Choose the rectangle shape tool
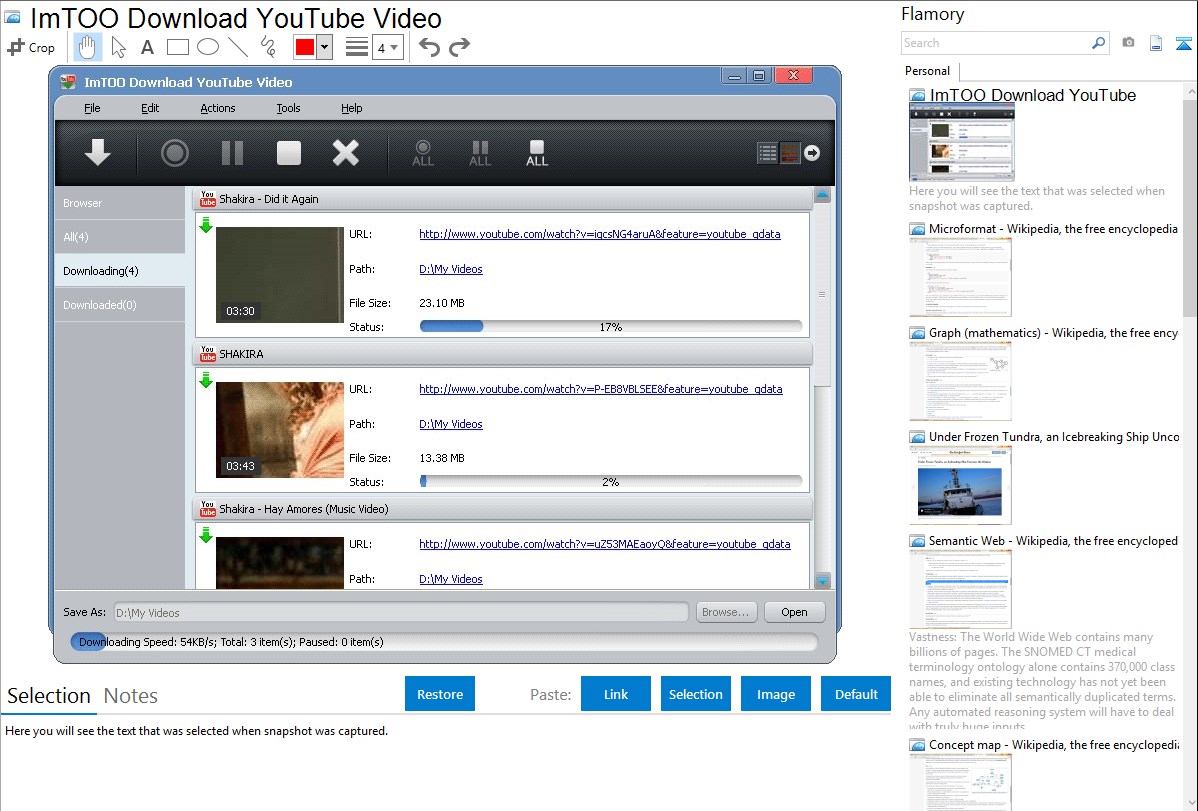This screenshot has height=811, width=1198. tap(177, 47)
